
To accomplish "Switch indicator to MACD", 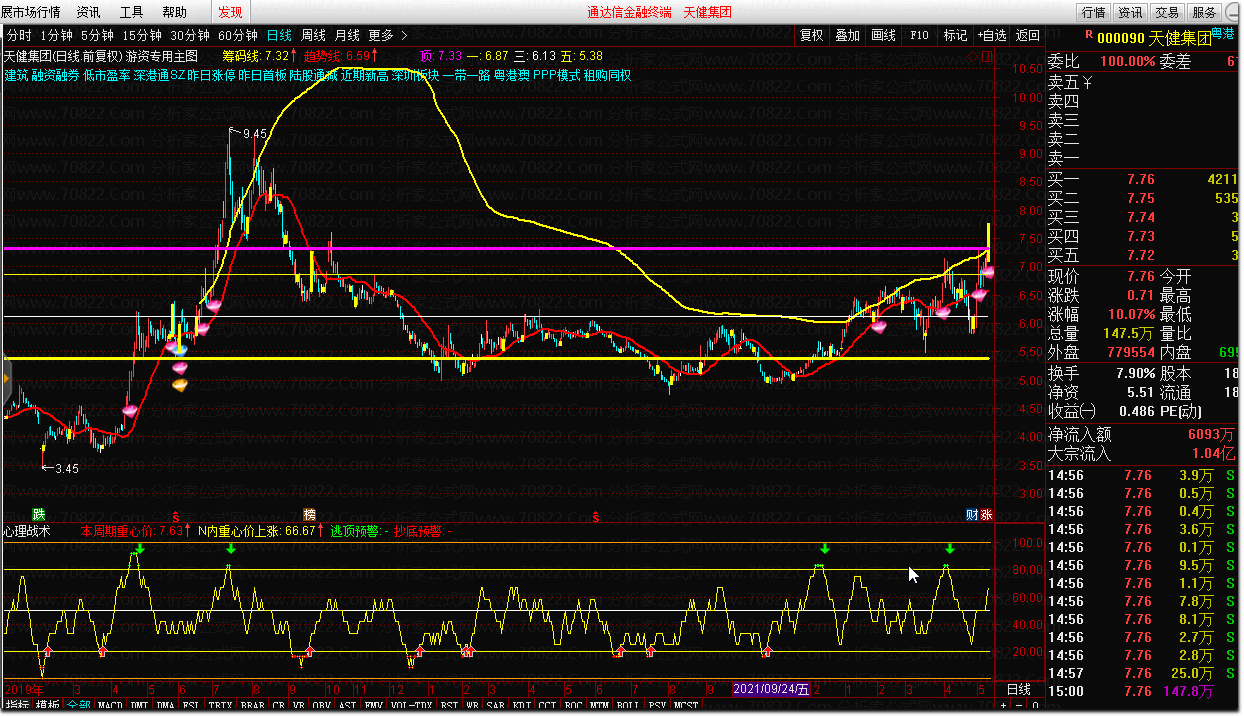I will click(110, 706).
